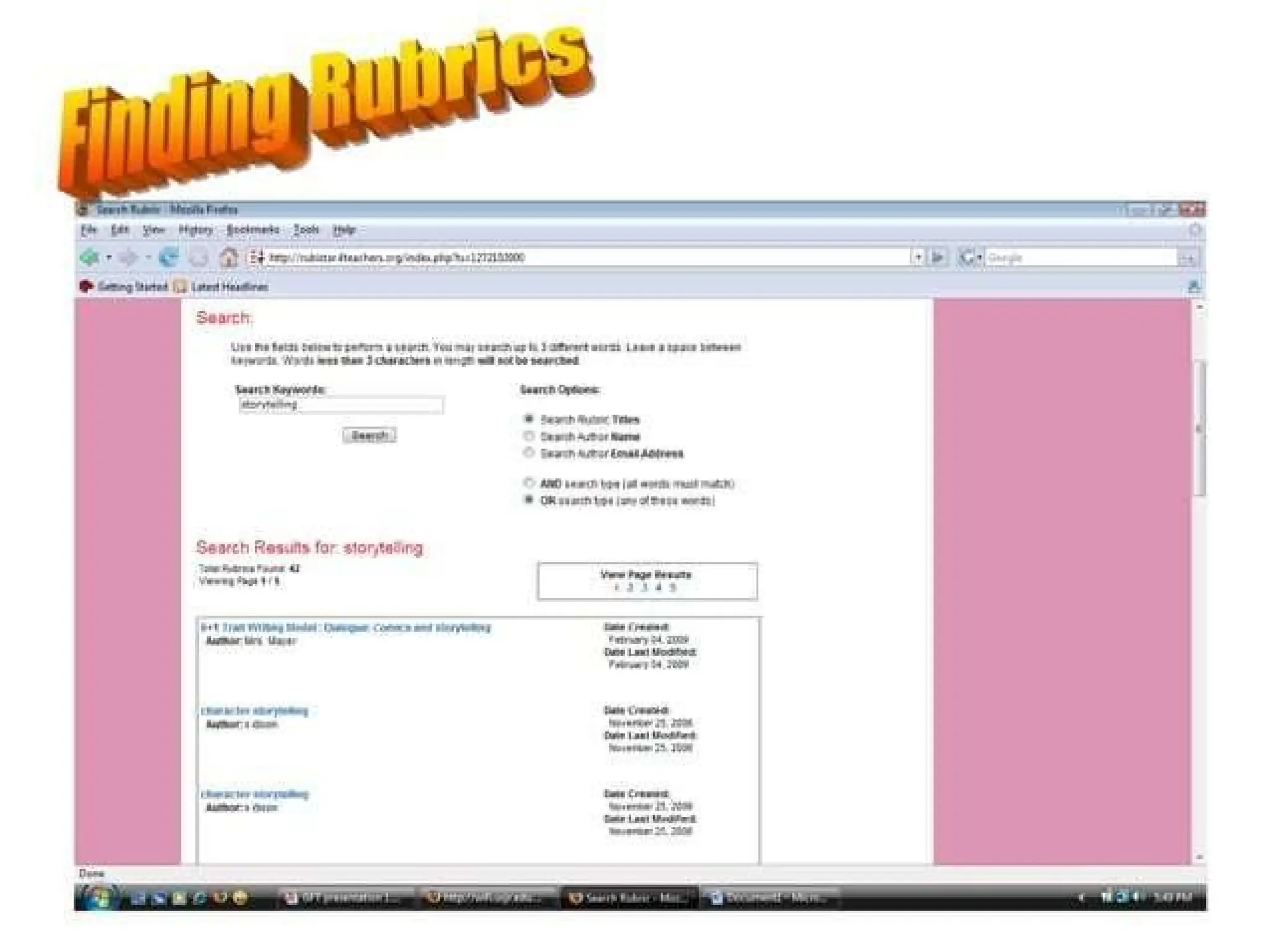Open the Bookmarks menu
The width and height of the screenshot is (1270, 952).
252,230
